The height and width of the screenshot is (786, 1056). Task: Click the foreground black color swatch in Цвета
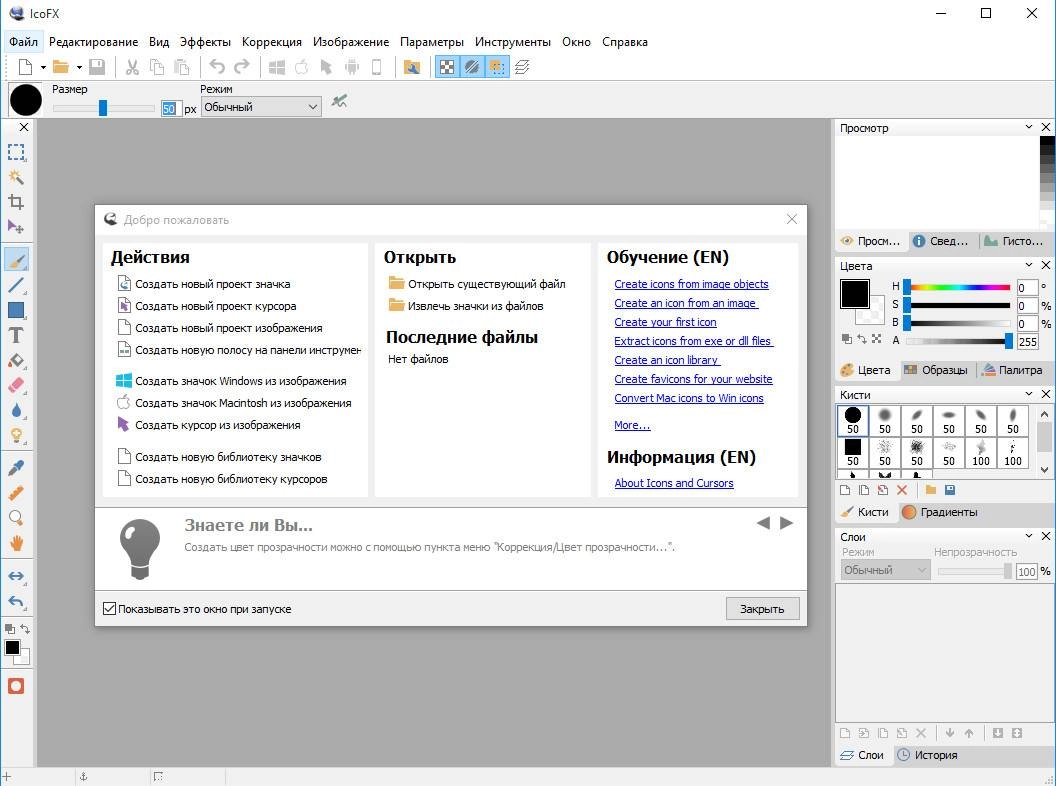pos(854,294)
